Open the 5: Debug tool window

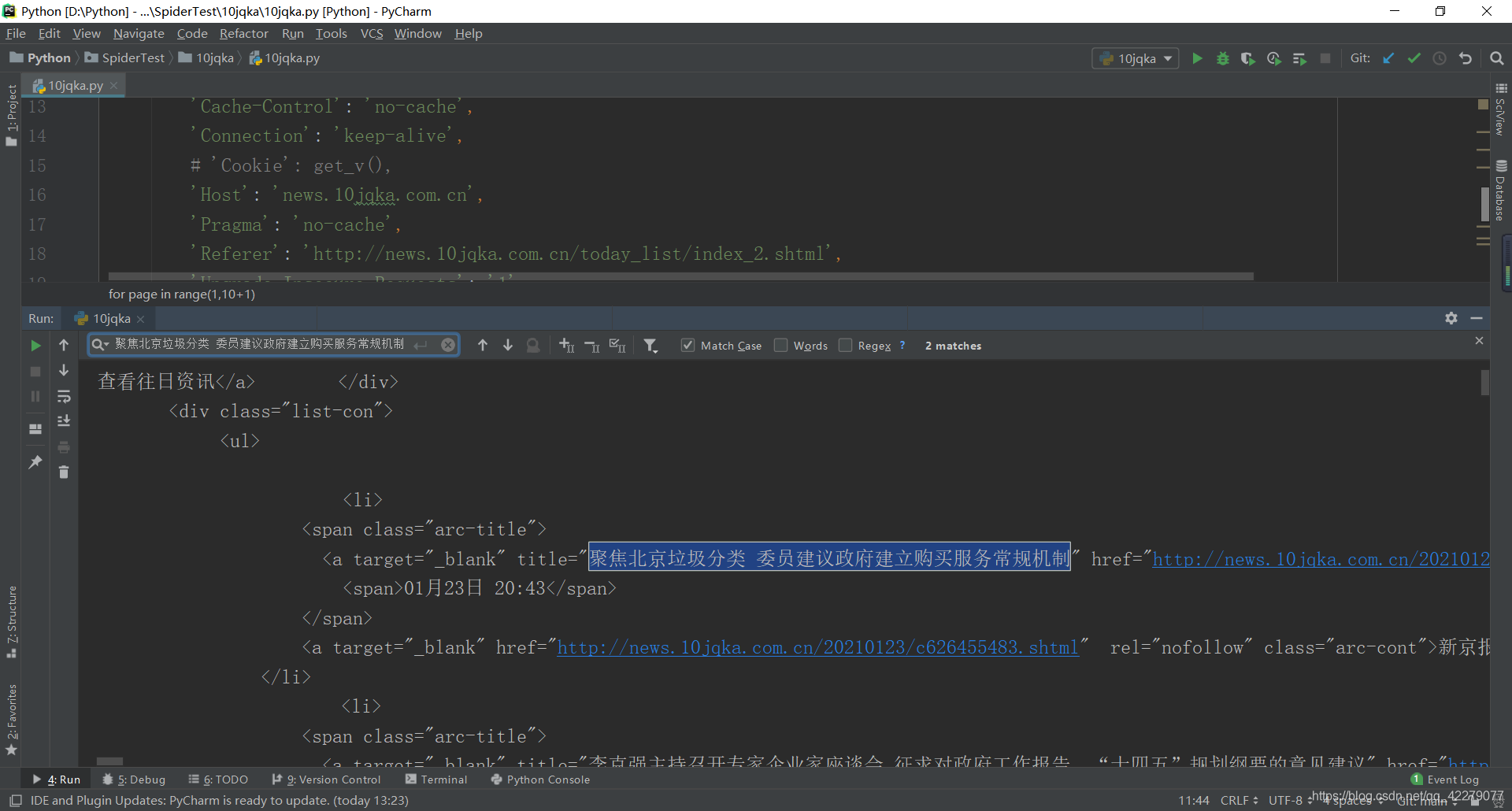[134, 780]
